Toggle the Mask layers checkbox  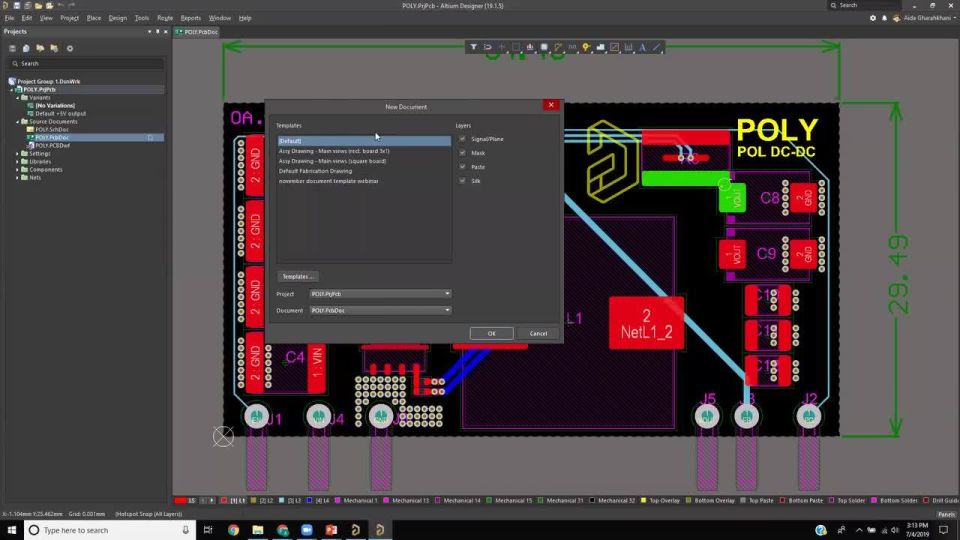pos(462,153)
